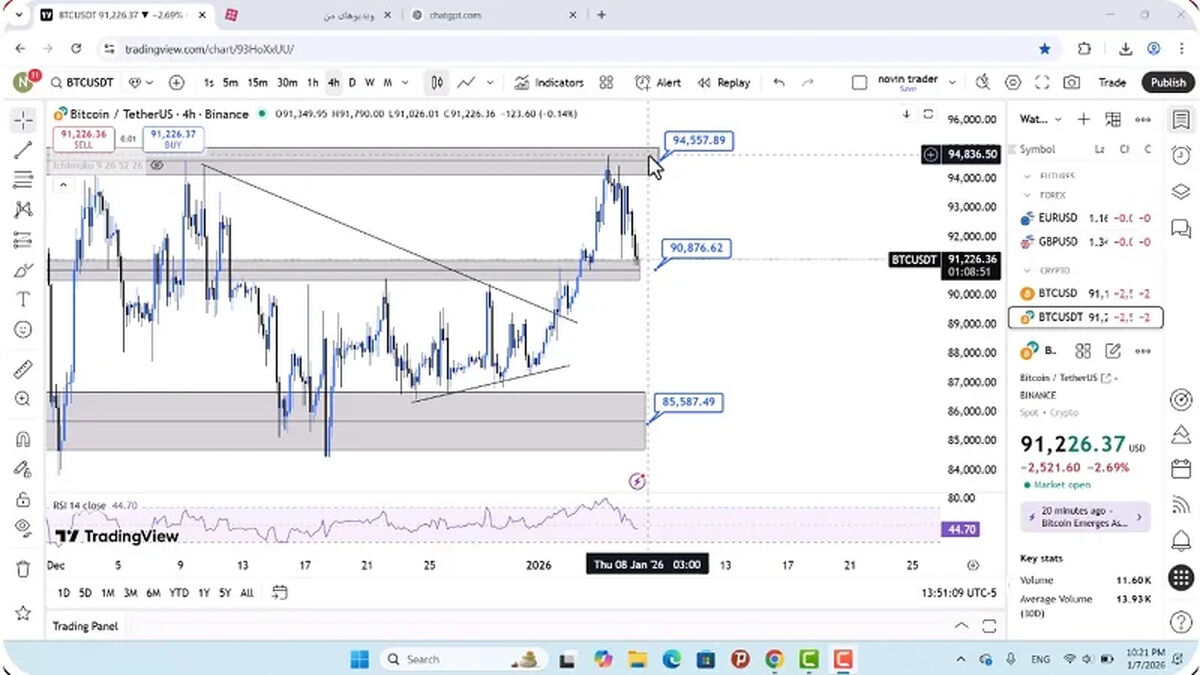
Task: Publish the chart idea
Action: coord(1167,83)
